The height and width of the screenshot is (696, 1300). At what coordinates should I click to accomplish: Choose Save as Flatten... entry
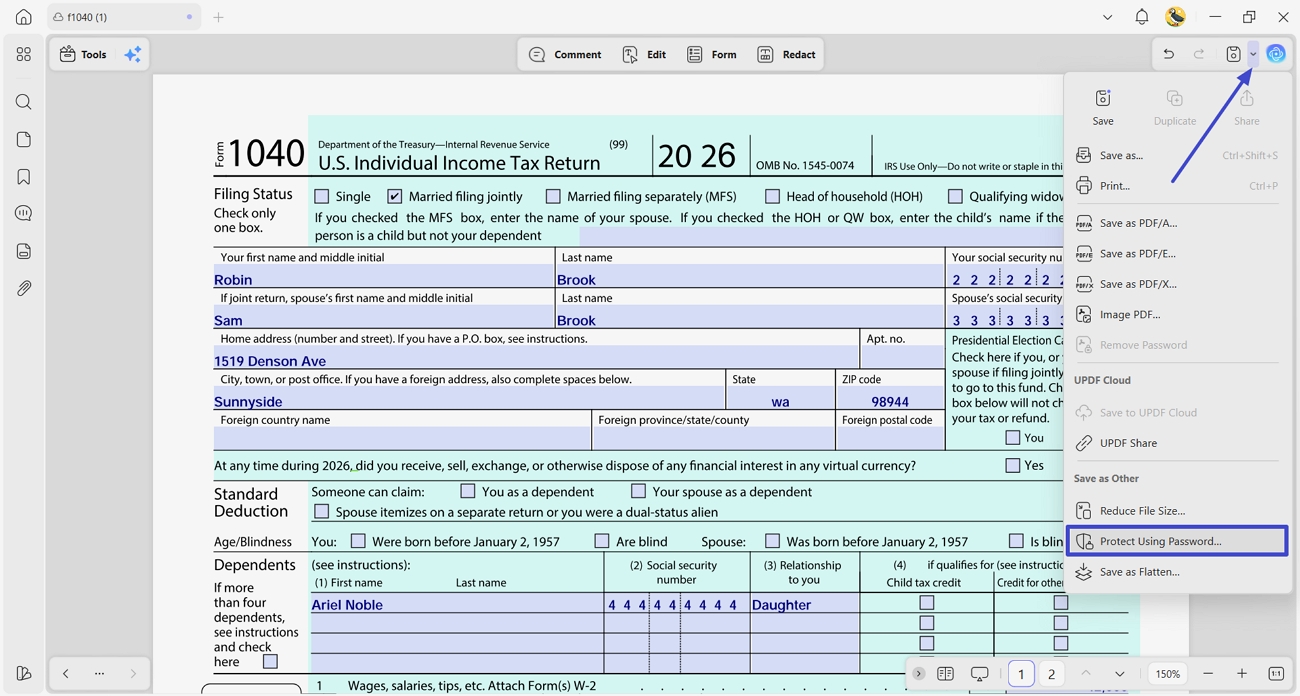point(1177,572)
